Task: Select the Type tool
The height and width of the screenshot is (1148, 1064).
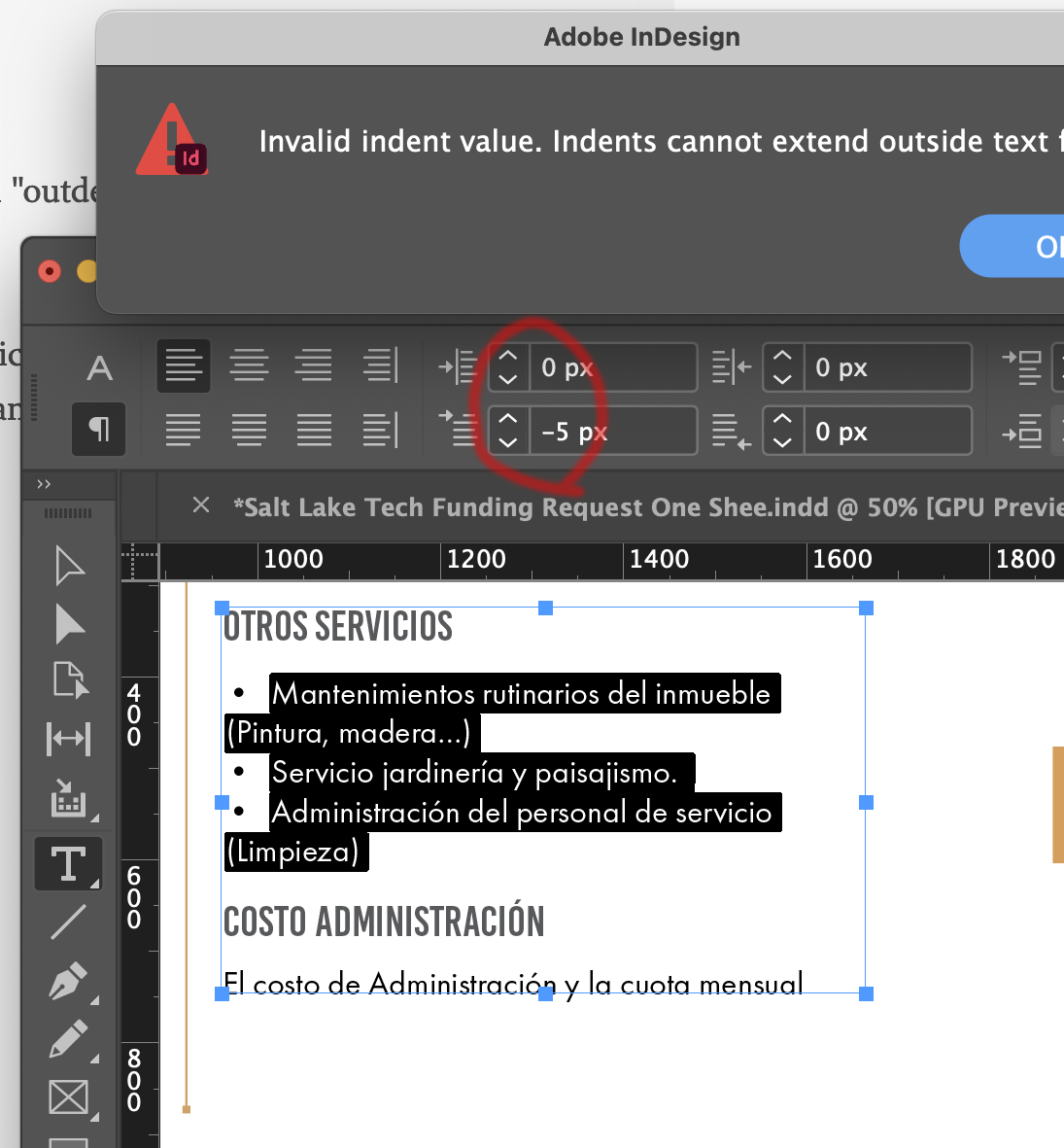Action: click(68, 863)
